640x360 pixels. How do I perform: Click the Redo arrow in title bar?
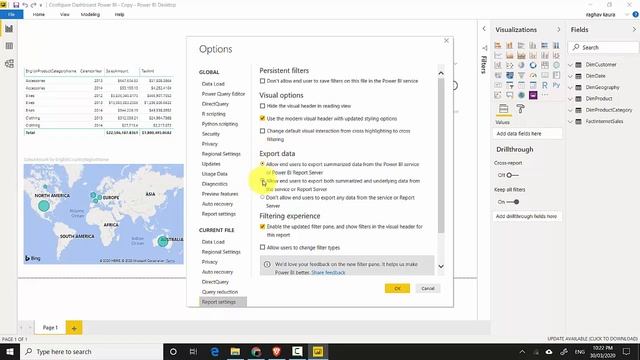(33, 5)
